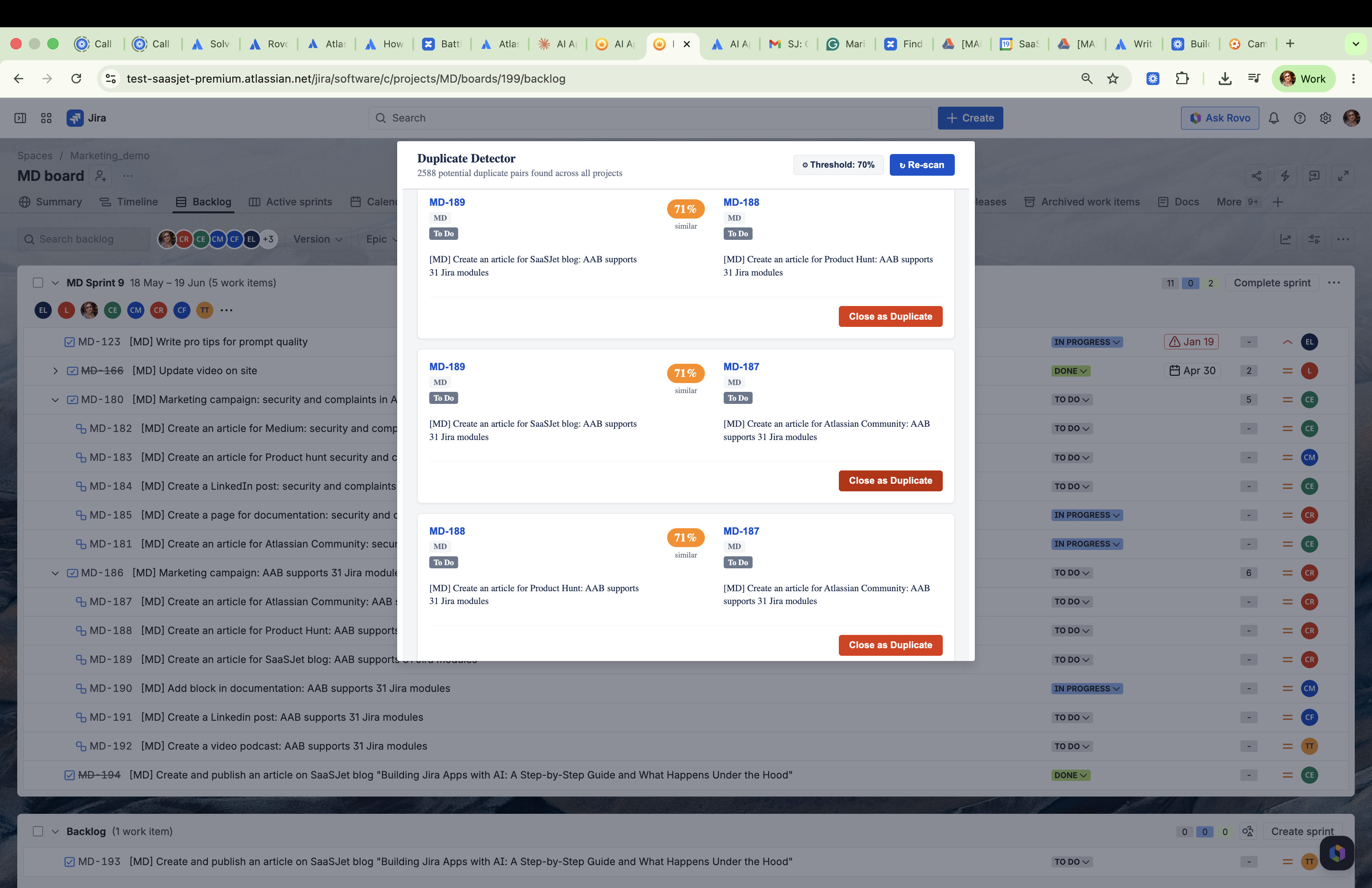This screenshot has width=1372, height=888.
Task: Open the MD-187 link beside MD-188
Action: coord(741,531)
